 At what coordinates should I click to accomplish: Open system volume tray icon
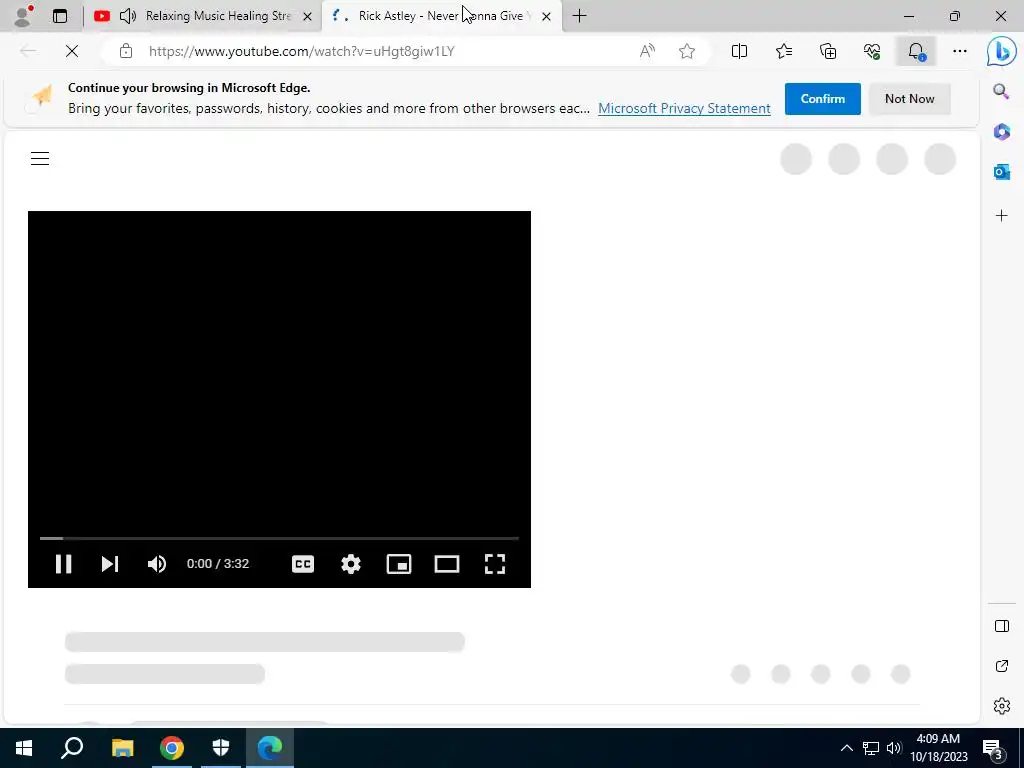(x=894, y=748)
